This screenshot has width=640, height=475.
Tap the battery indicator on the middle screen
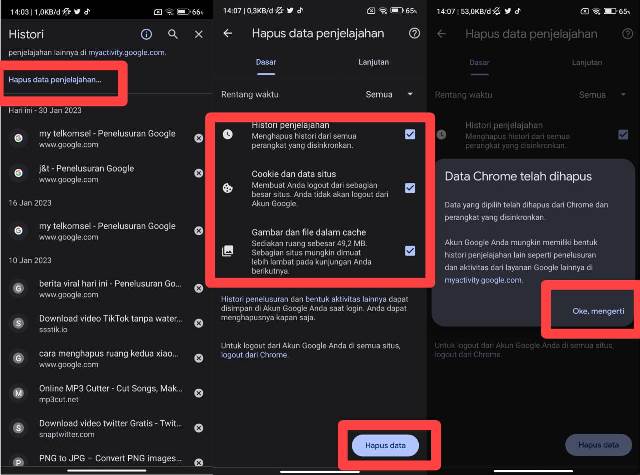(397, 11)
